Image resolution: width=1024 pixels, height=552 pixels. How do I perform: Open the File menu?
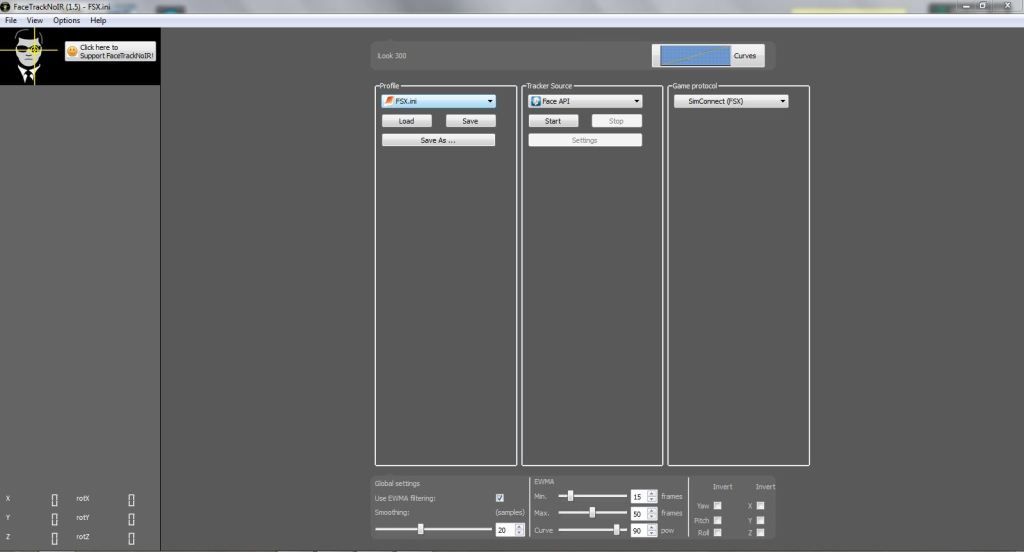tap(11, 20)
